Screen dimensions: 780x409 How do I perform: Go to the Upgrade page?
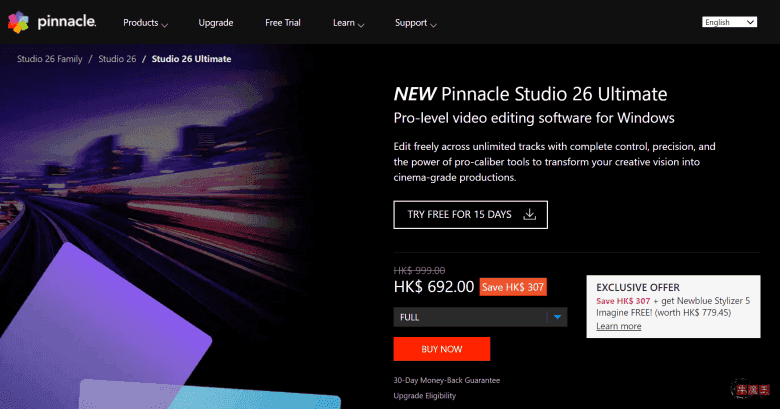click(216, 21)
